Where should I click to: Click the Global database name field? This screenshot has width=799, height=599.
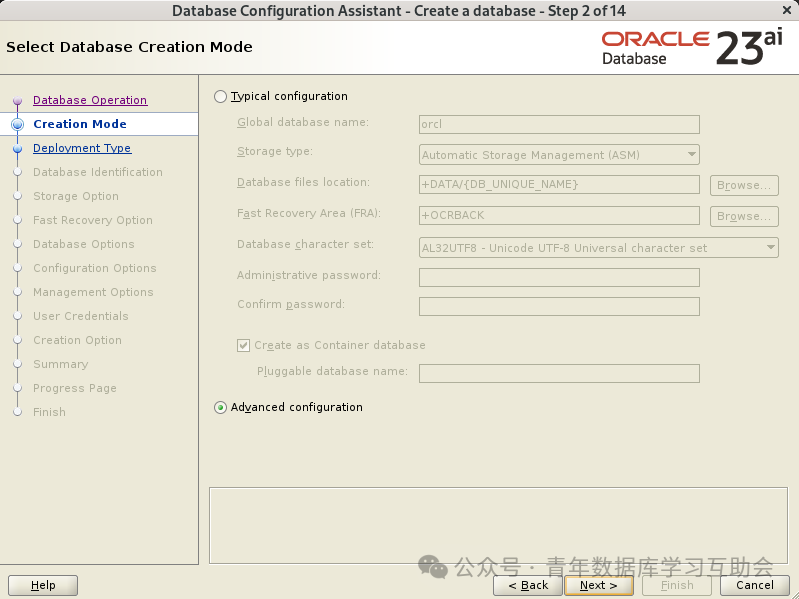coord(559,124)
